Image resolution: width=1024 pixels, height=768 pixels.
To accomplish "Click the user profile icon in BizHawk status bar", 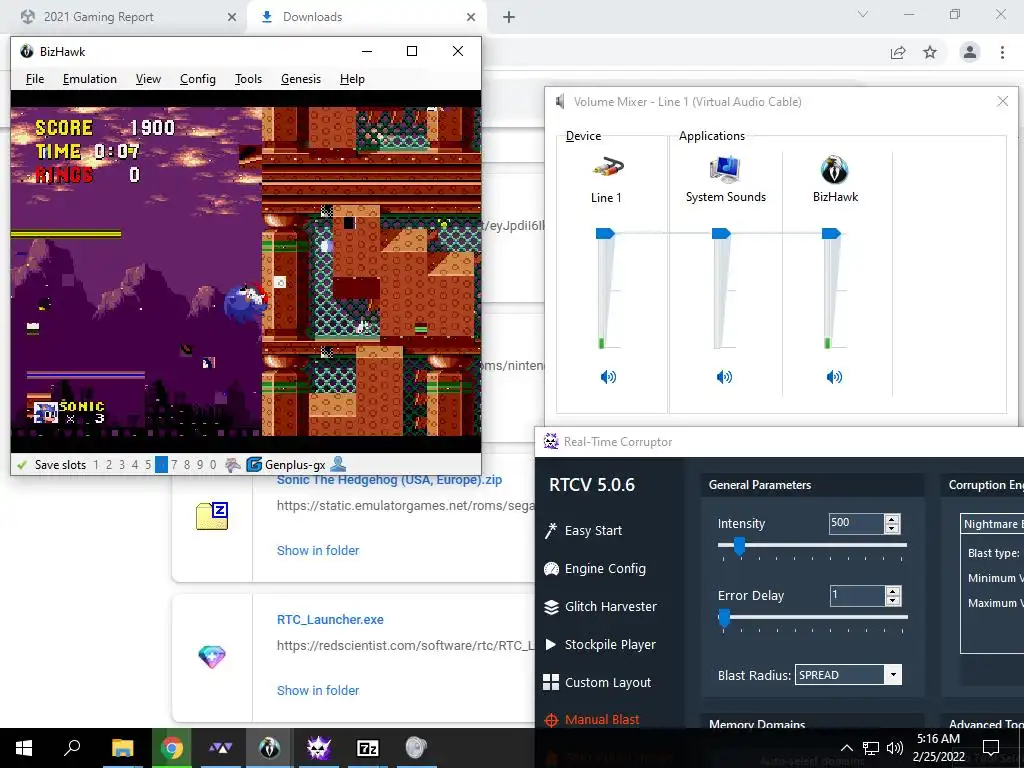I will click(x=338, y=465).
